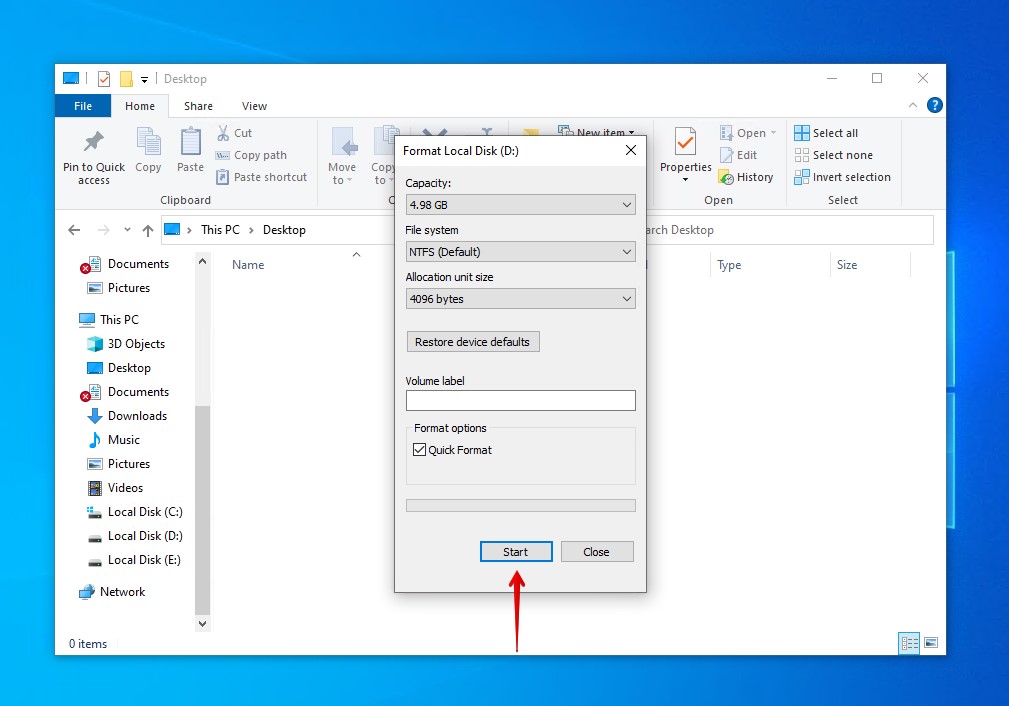Sort by the Name column header
The width and height of the screenshot is (1009, 706).
(248, 265)
